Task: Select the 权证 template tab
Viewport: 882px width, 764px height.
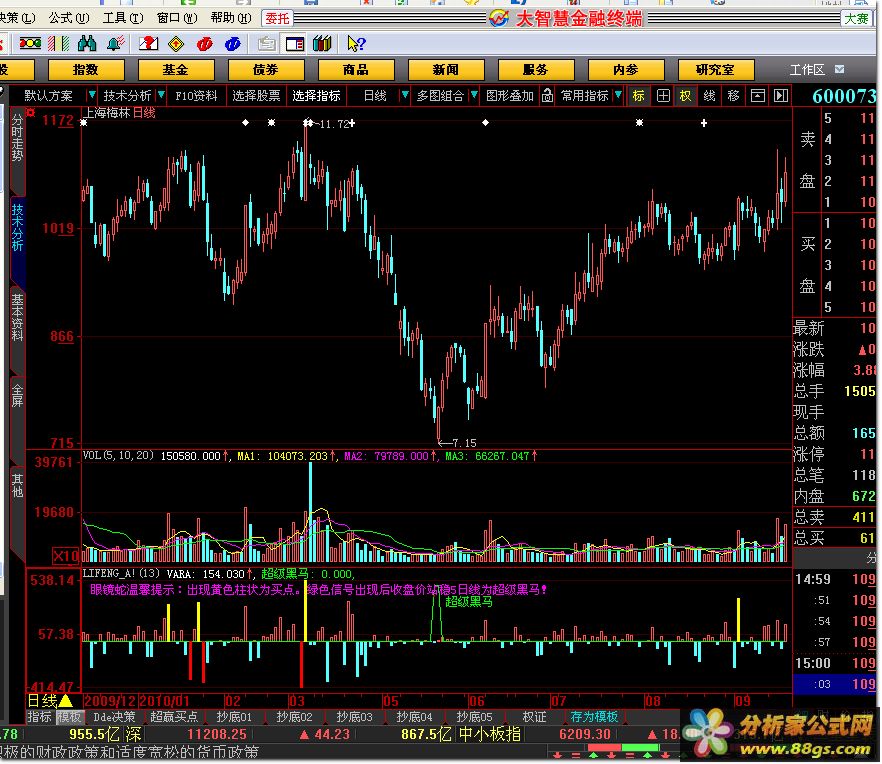Action: pyautogui.click(x=534, y=717)
